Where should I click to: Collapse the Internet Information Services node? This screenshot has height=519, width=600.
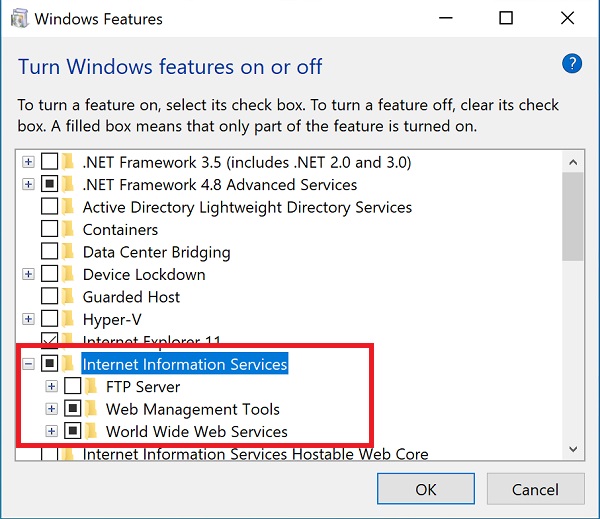click(x=28, y=364)
